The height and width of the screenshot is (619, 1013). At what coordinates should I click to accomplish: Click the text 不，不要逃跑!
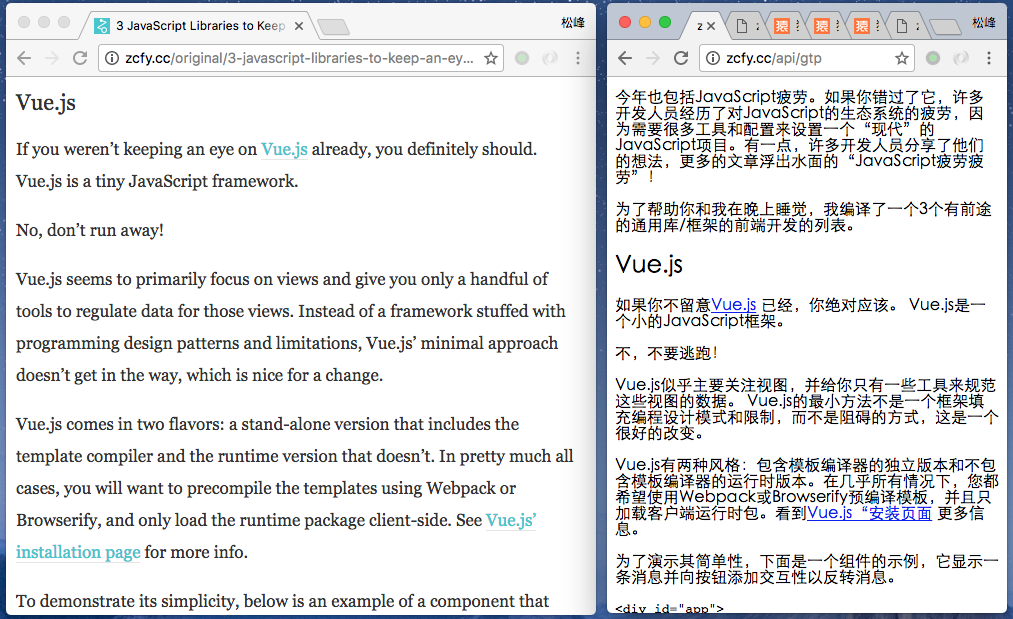tap(666, 353)
